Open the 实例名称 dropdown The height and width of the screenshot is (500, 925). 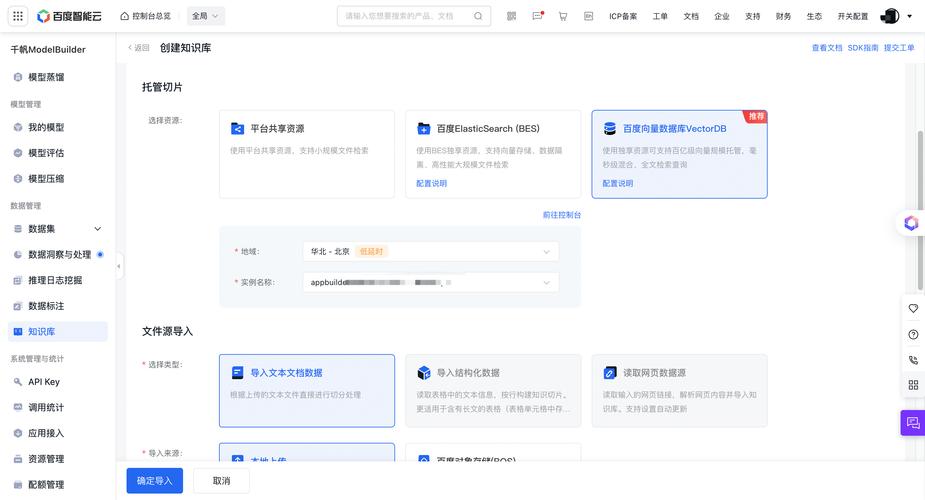(x=431, y=282)
